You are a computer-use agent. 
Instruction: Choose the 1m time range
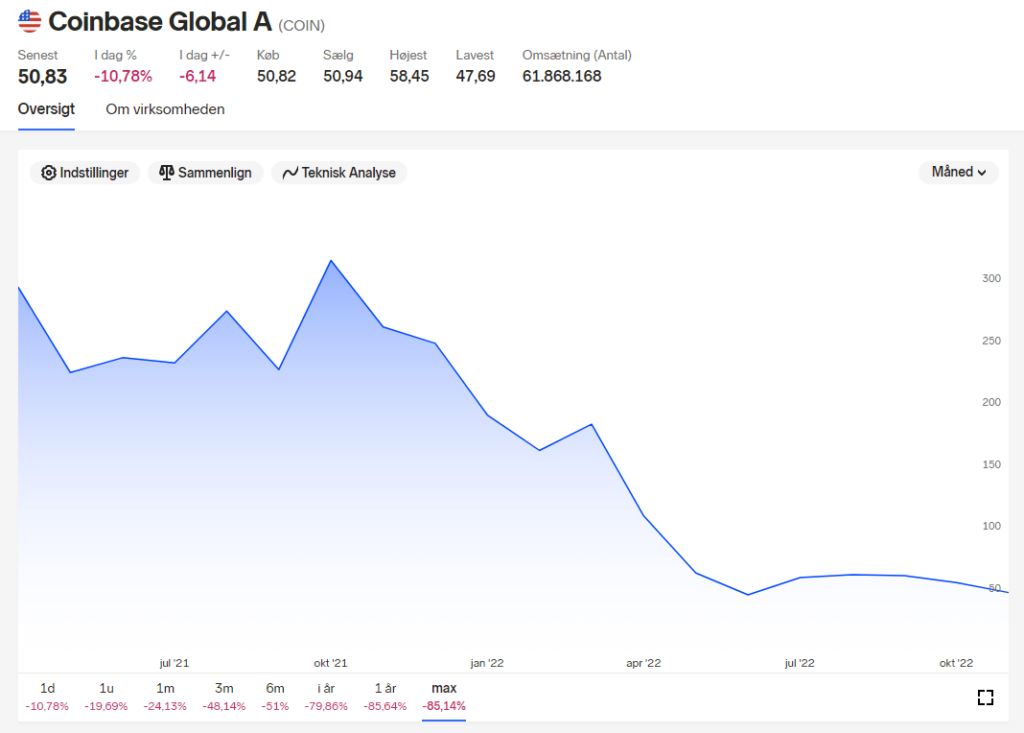(x=165, y=696)
